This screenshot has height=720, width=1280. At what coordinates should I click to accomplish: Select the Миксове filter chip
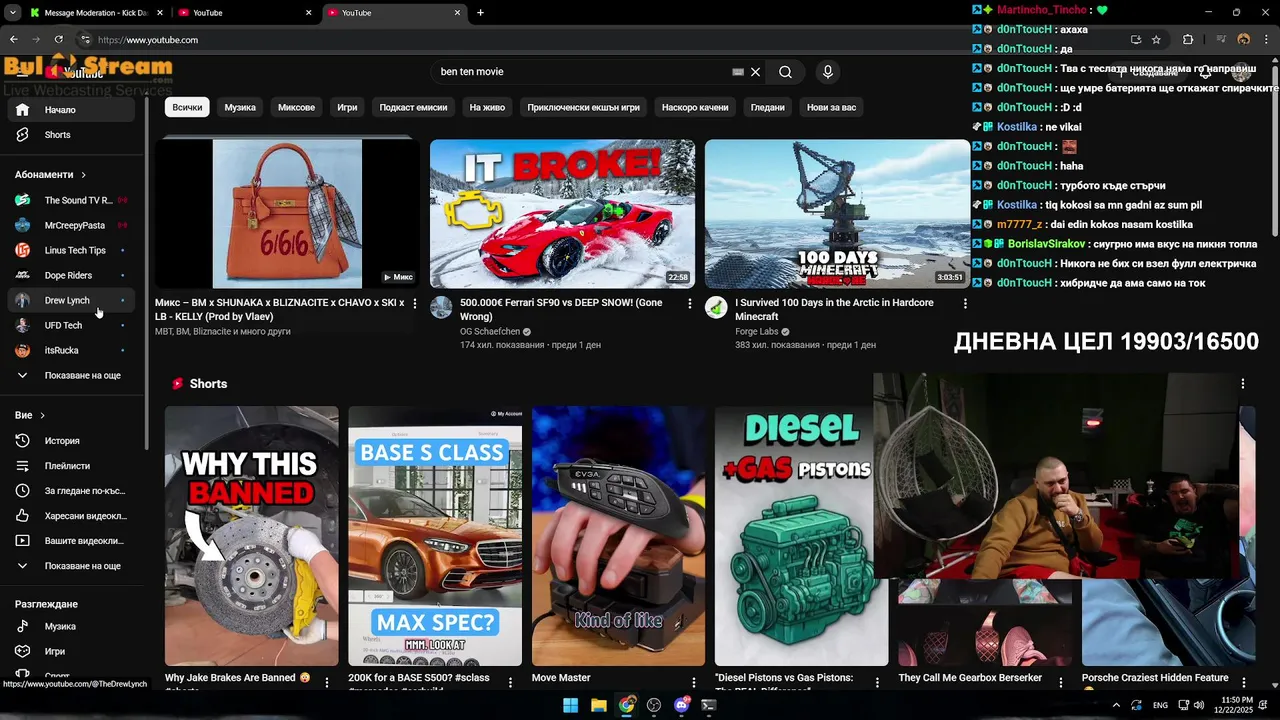click(x=296, y=107)
